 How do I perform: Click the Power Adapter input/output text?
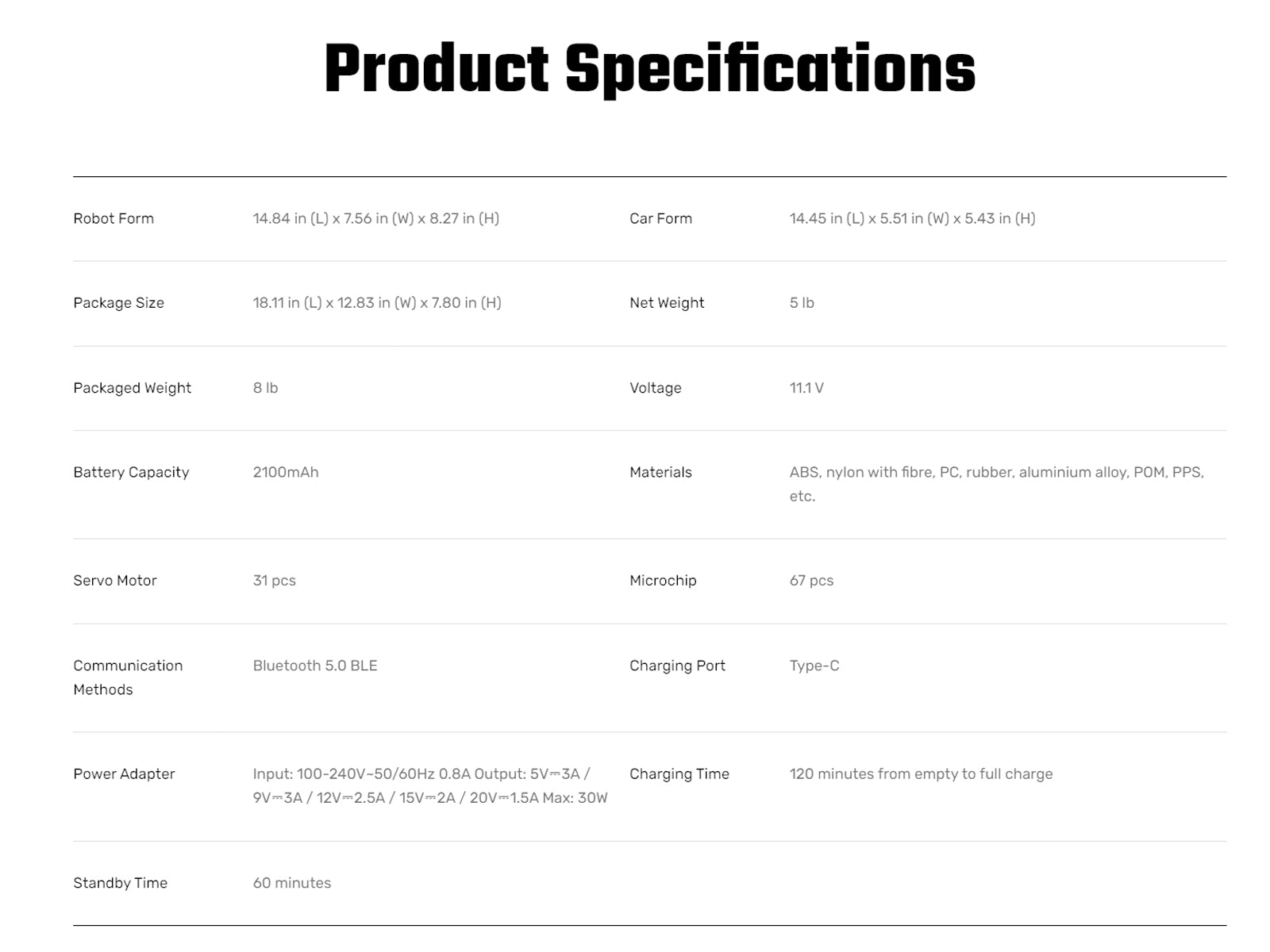coord(430,785)
